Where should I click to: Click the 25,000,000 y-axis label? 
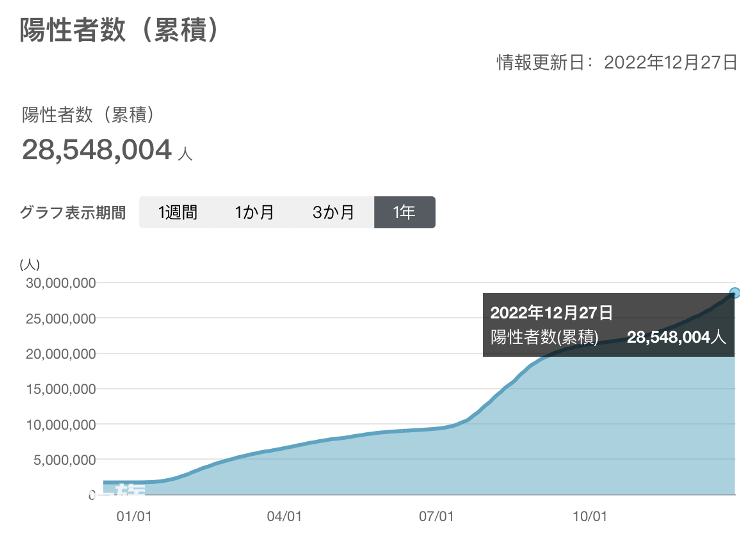coord(61,319)
